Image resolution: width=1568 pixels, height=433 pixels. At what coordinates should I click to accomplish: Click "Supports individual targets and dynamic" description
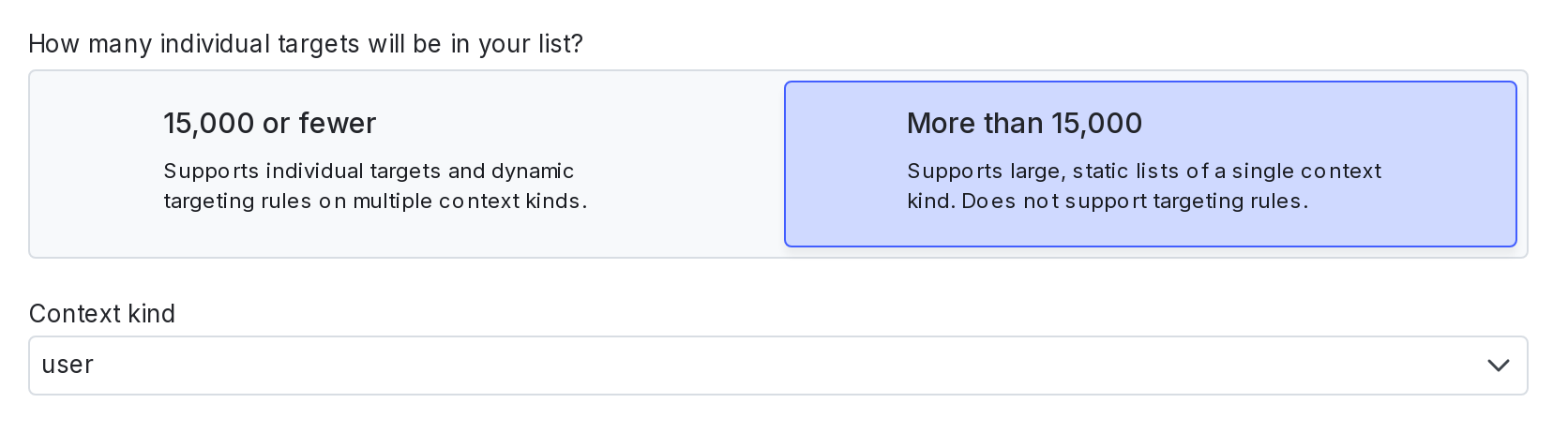[369, 172]
